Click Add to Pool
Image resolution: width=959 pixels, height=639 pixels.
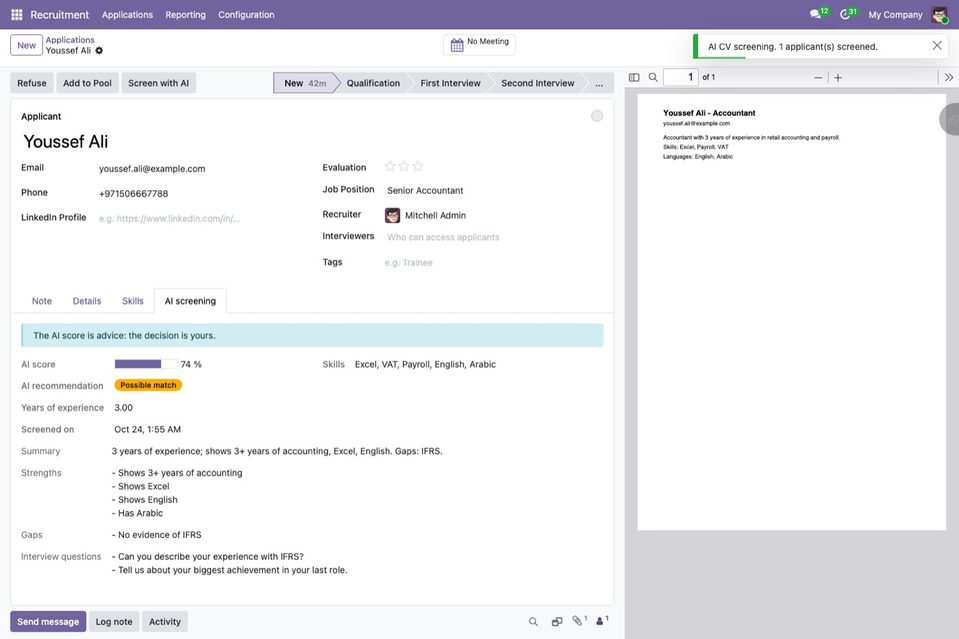tap(87, 83)
